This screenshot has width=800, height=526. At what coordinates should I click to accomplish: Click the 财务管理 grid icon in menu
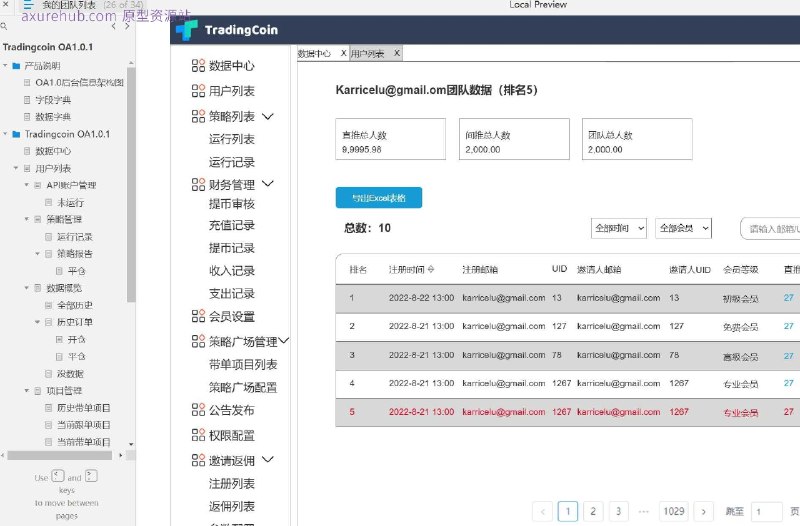(x=198, y=185)
